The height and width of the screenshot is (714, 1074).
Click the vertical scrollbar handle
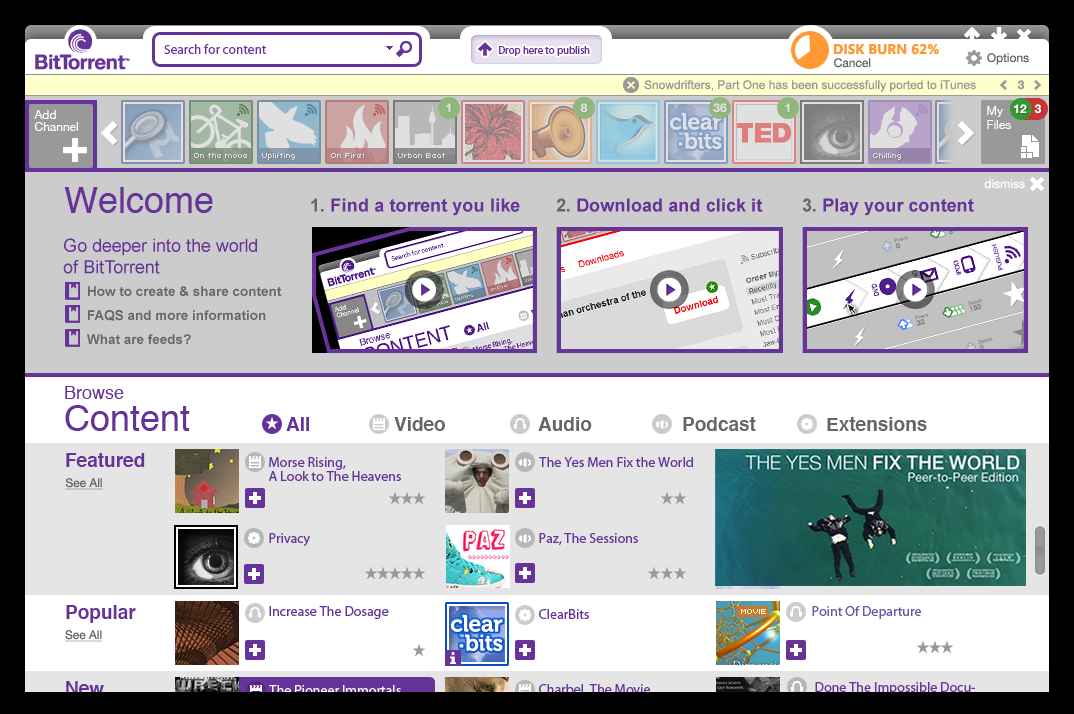click(x=1040, y=550)
